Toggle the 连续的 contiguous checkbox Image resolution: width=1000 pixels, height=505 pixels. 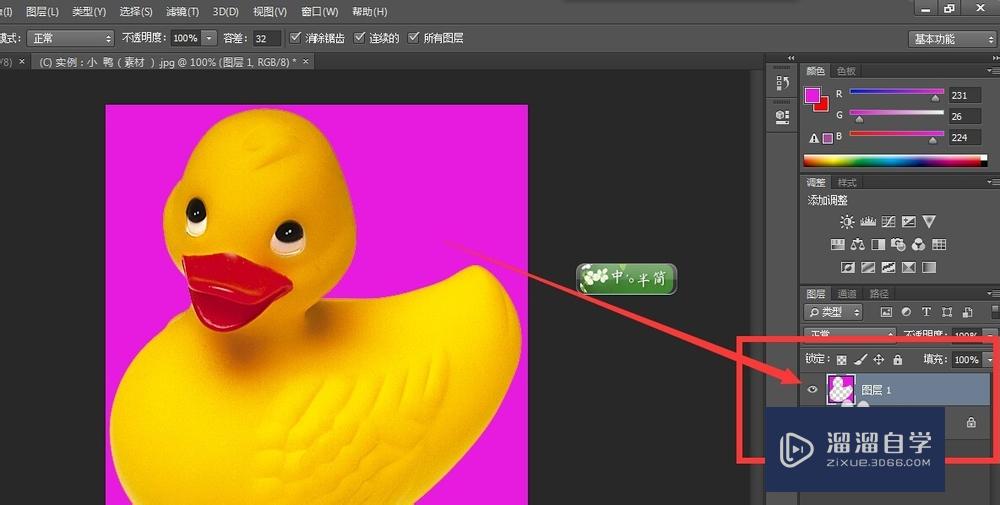360,38
